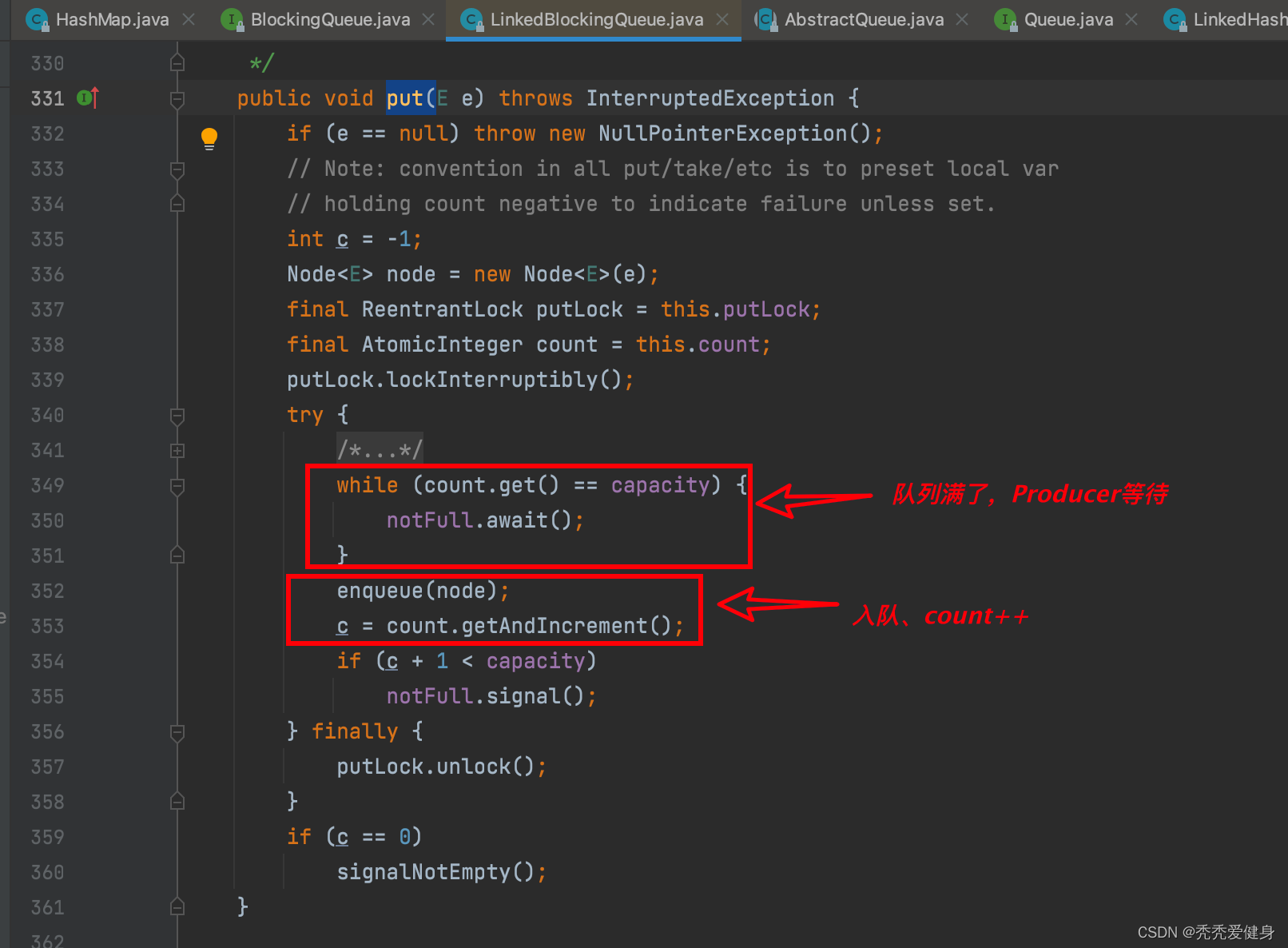Screen dimensions: 1288x948
Task: Toggle the fold end marker on line 351
Action: click(177, 555)
